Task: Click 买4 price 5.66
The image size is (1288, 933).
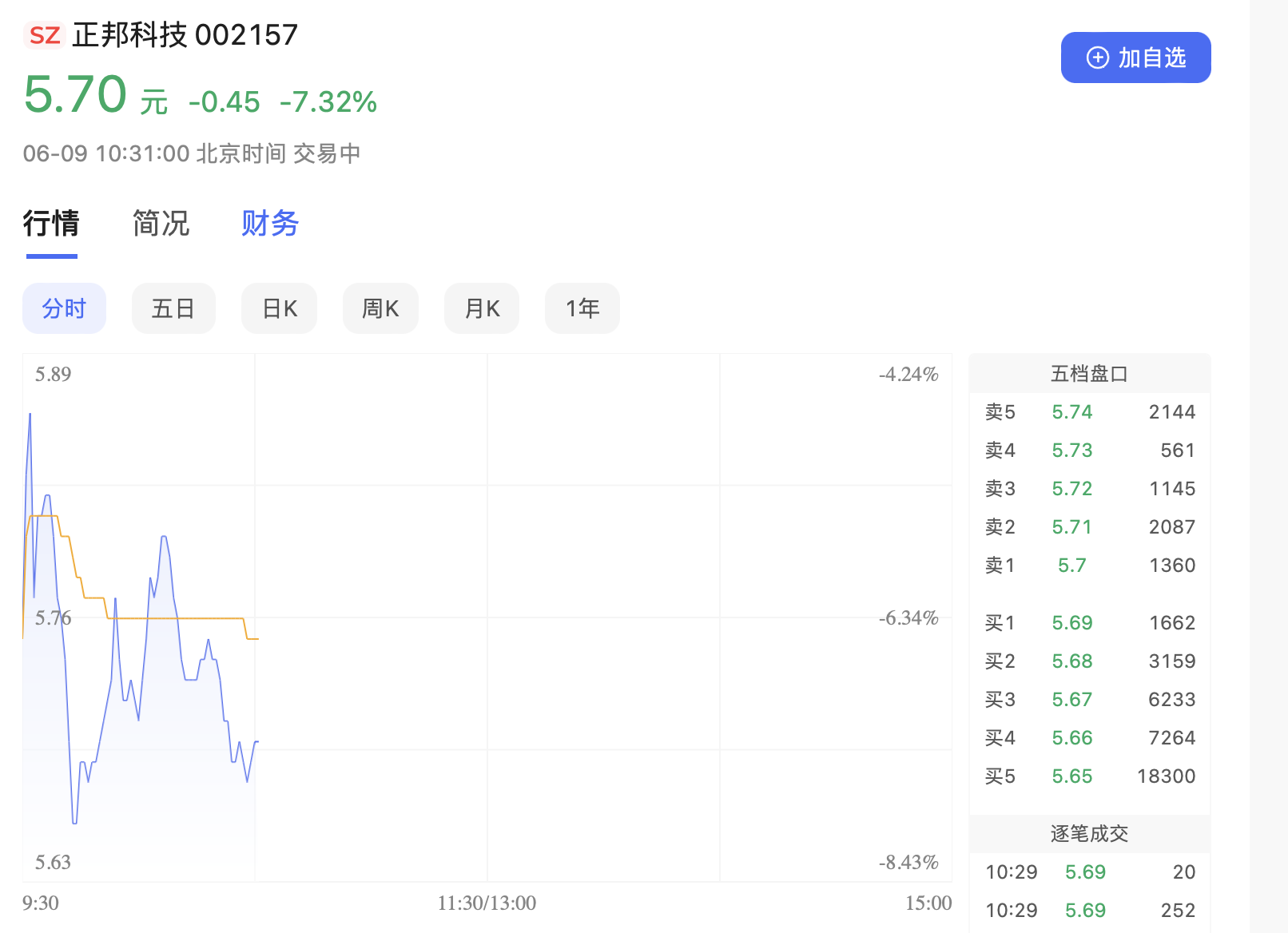Action: point(1071,738)
